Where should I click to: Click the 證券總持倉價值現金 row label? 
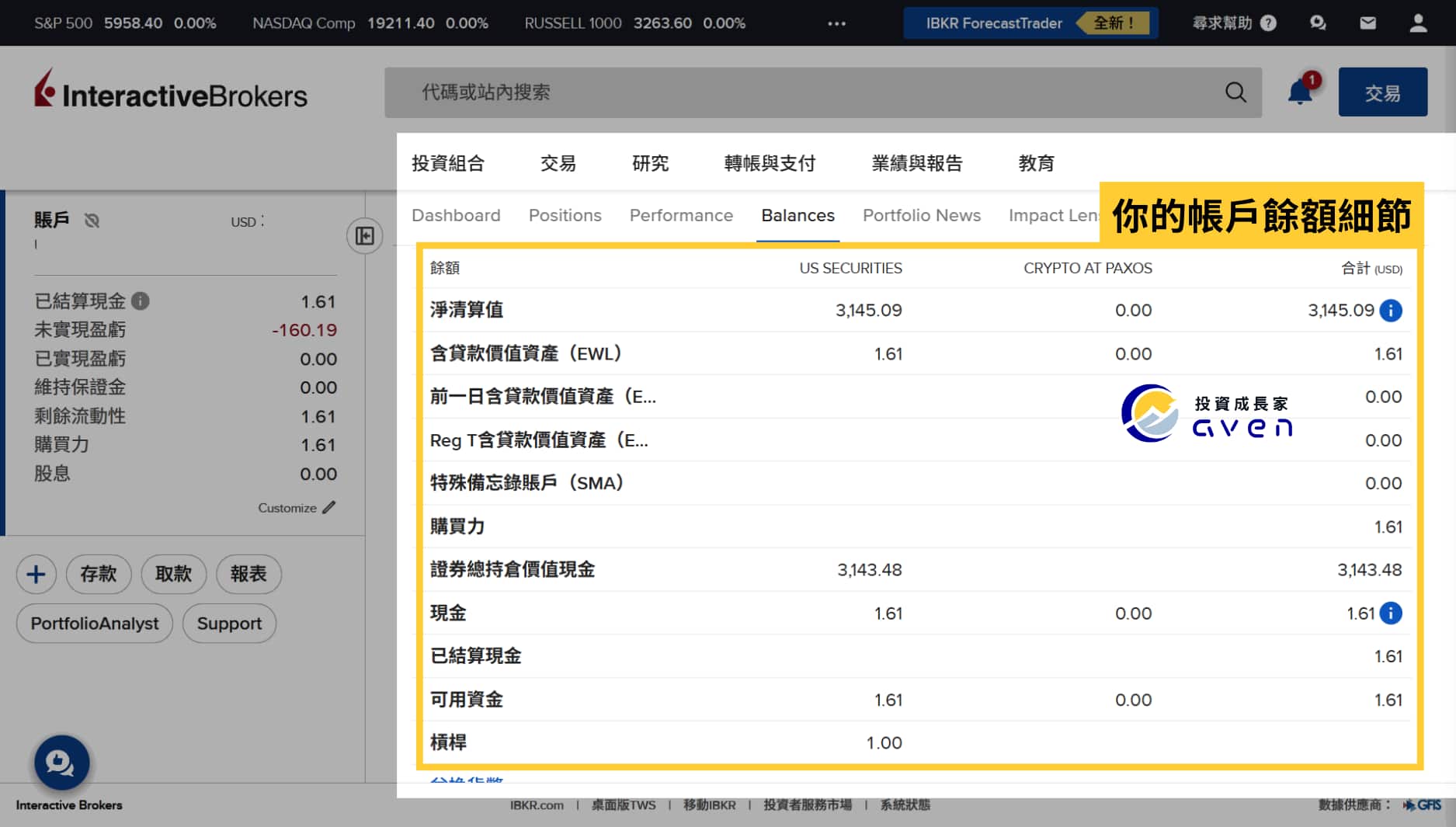513,569
